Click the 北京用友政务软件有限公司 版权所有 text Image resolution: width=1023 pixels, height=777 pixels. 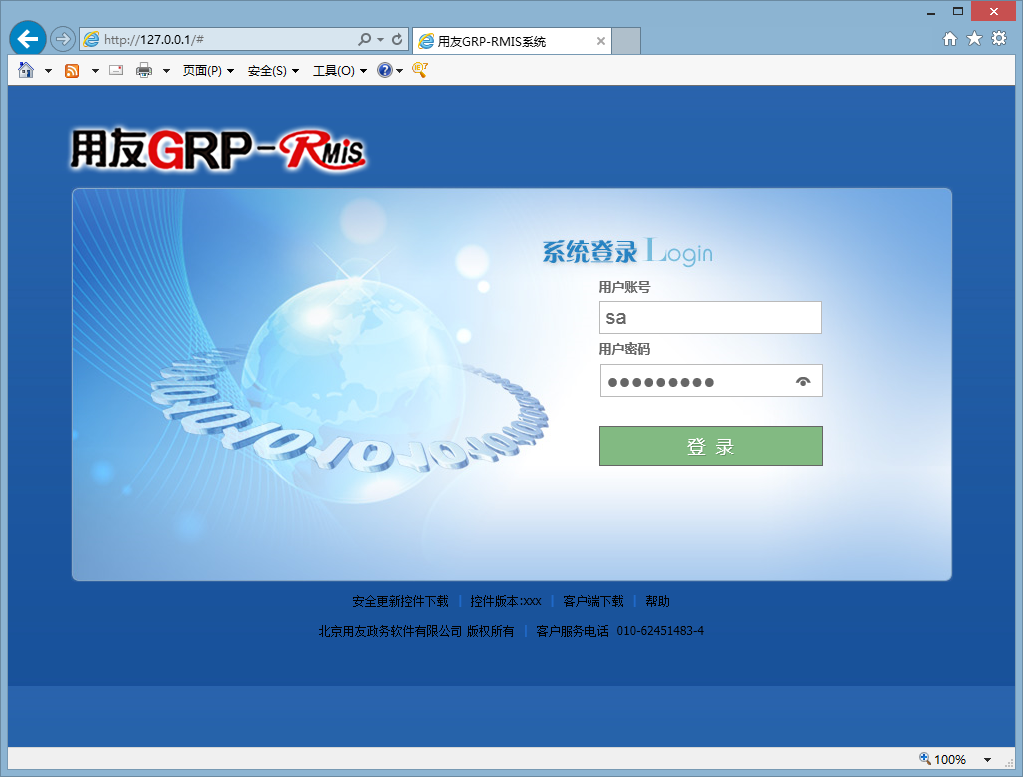click(x=416, y=631)
